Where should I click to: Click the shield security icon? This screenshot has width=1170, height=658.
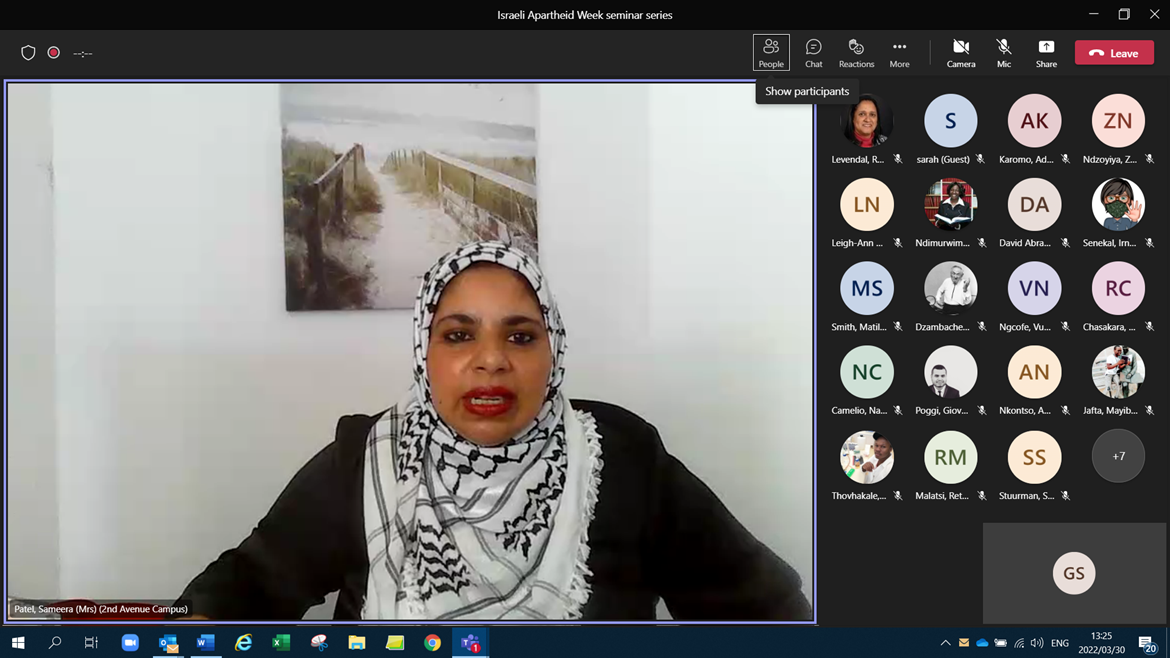28,53
